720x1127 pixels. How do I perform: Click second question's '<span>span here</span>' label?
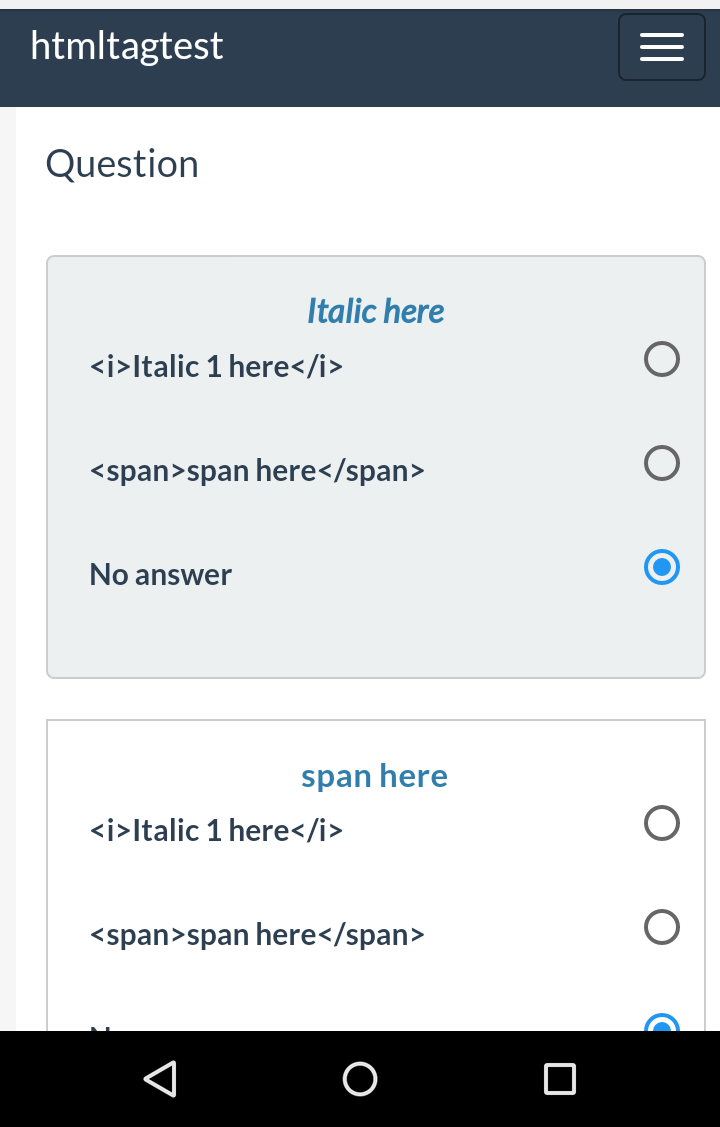[x=257, y=935]
